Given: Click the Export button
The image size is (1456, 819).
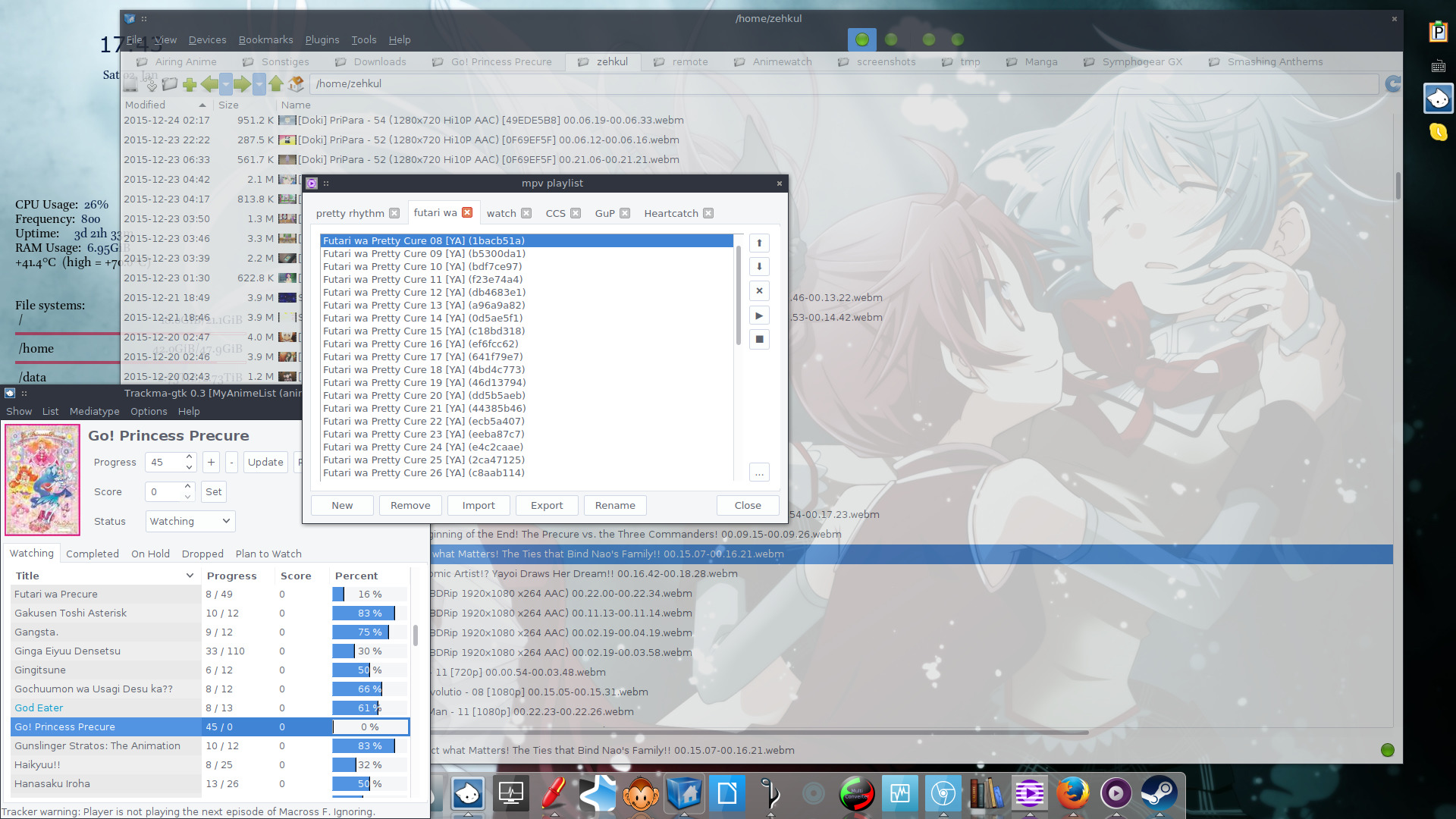Looking at the screenshot, I should tap(547, 506).
